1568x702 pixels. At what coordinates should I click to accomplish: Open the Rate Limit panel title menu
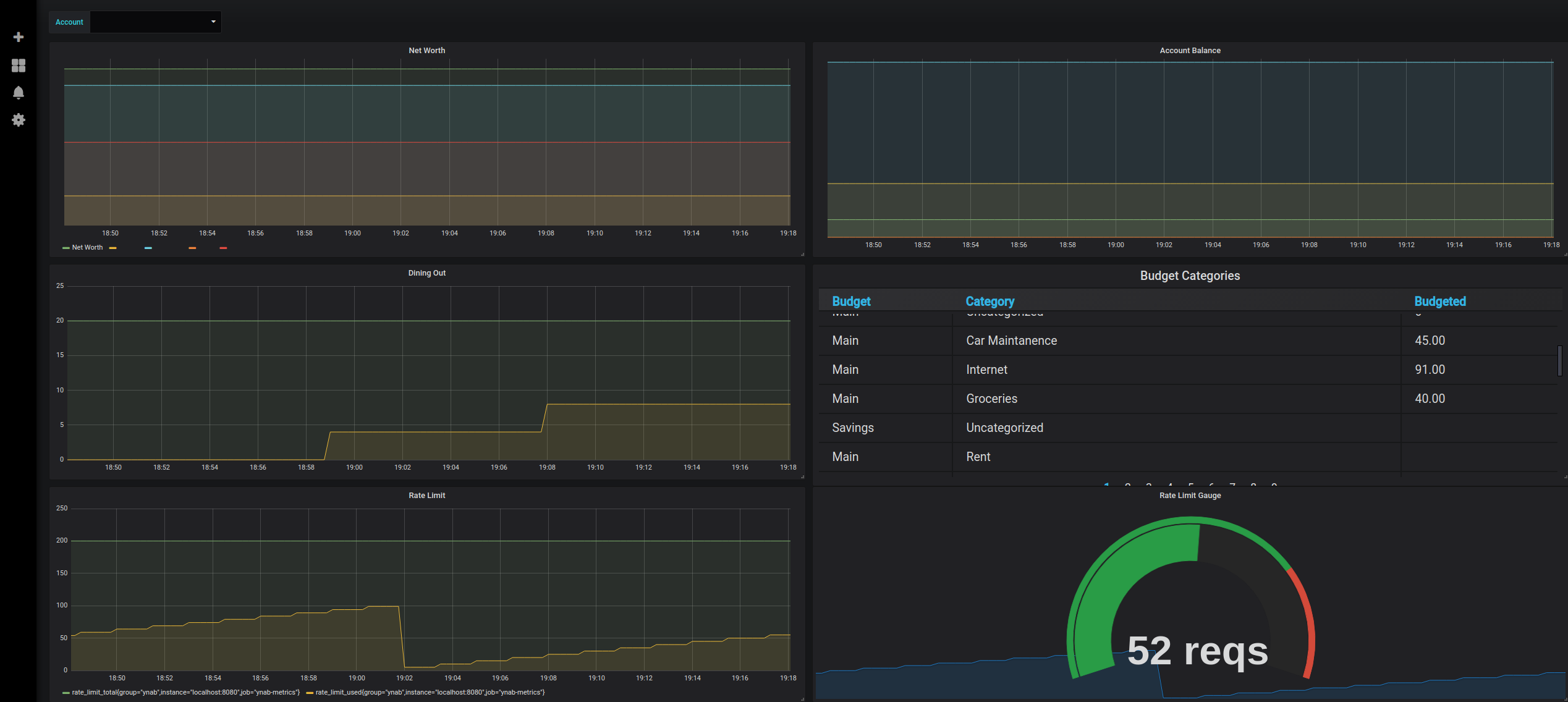point(426,496)
